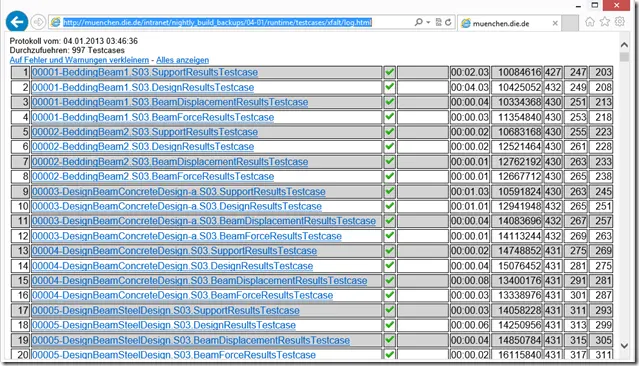Refresh the page with reload icon
Viewport: 639px width, 366px height.
pyautogui.click(x=448, y=22)
